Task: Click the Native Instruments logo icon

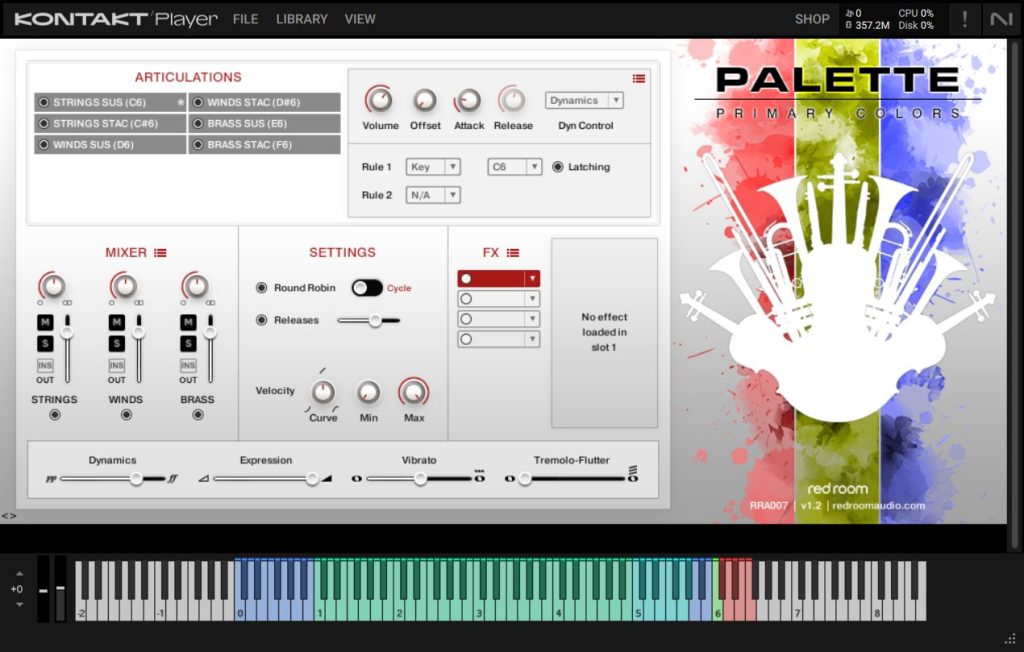Action: pyautogui.click(x=1000, y=19)
